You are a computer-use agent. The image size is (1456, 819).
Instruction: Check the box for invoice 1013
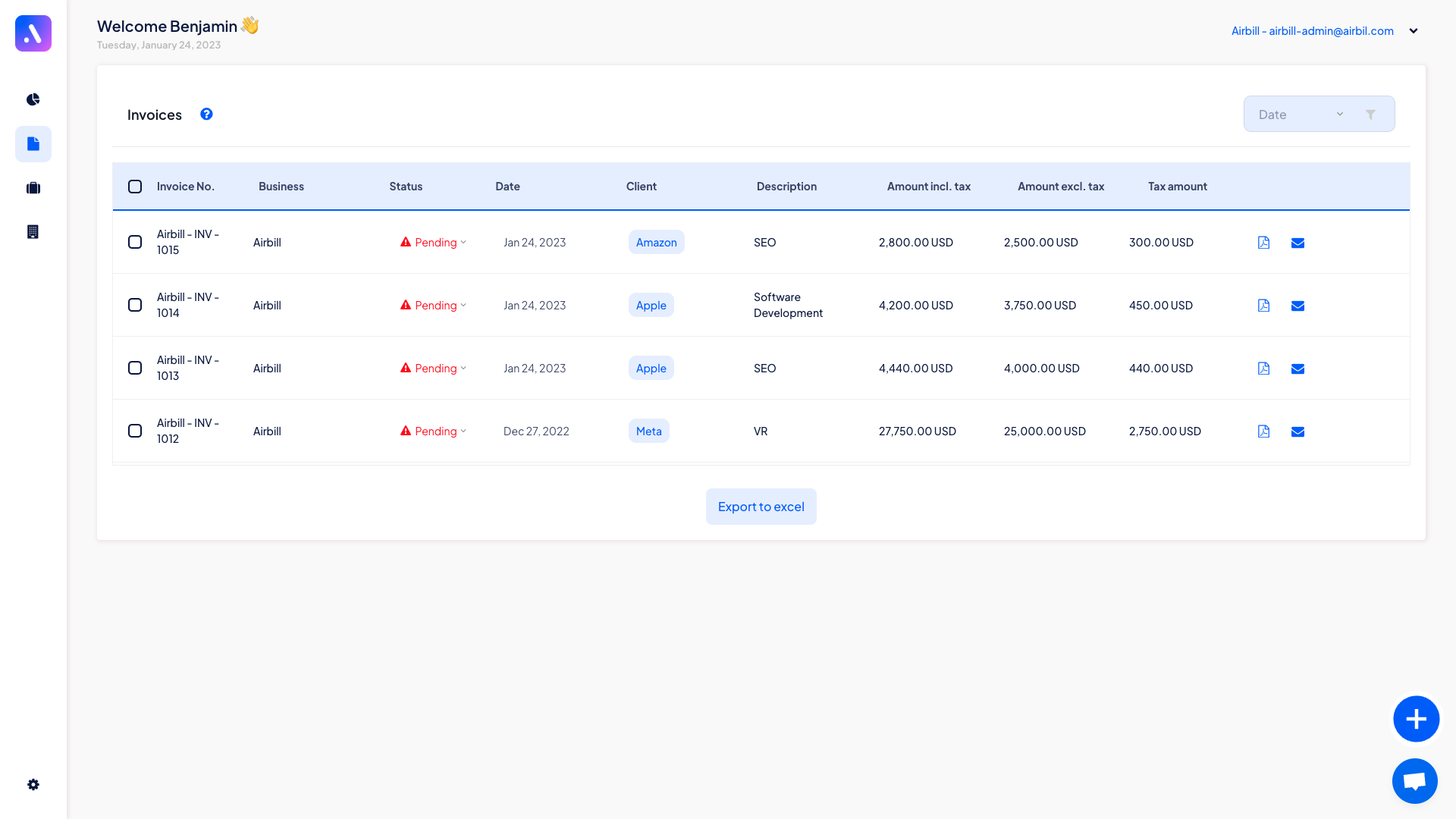pyautogui.click(x=135, y=368)
